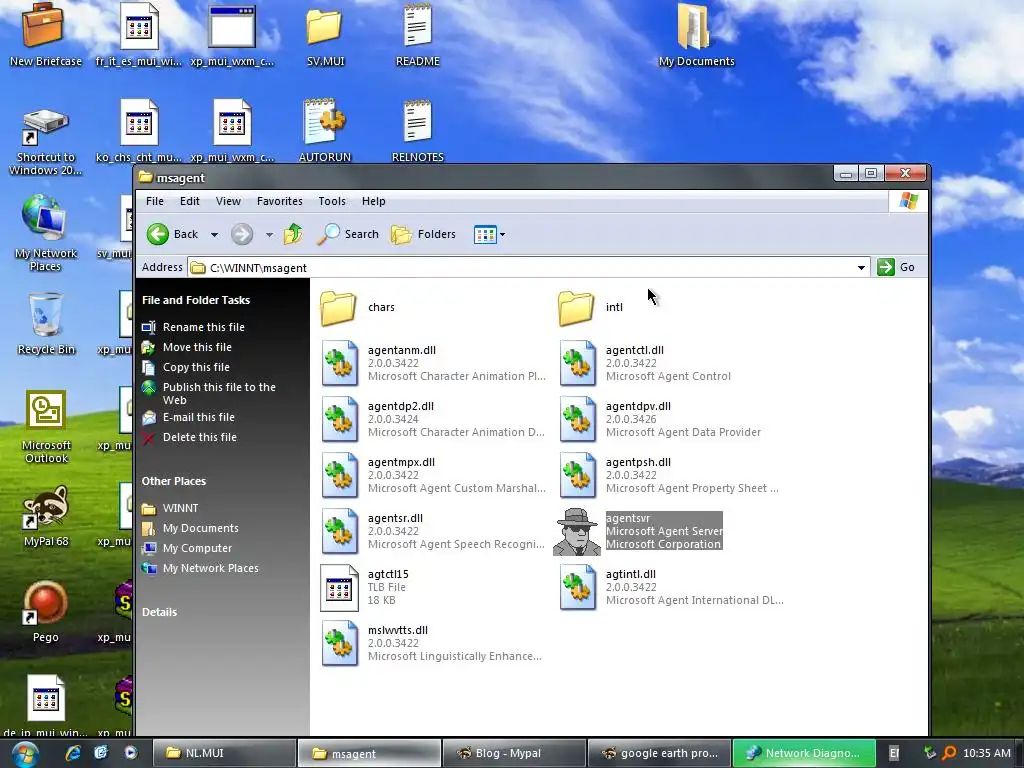
Task: Click the taskbar clock showing 10:35 AM
Action: coord(987,753)
